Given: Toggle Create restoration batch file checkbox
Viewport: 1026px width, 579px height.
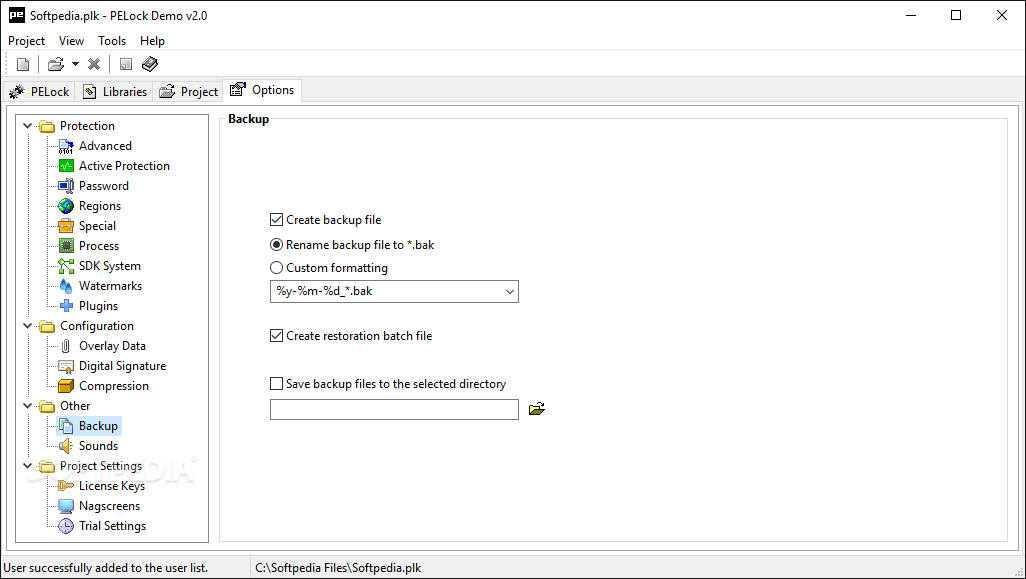Looking at the screenshot, I should (277, 336).
